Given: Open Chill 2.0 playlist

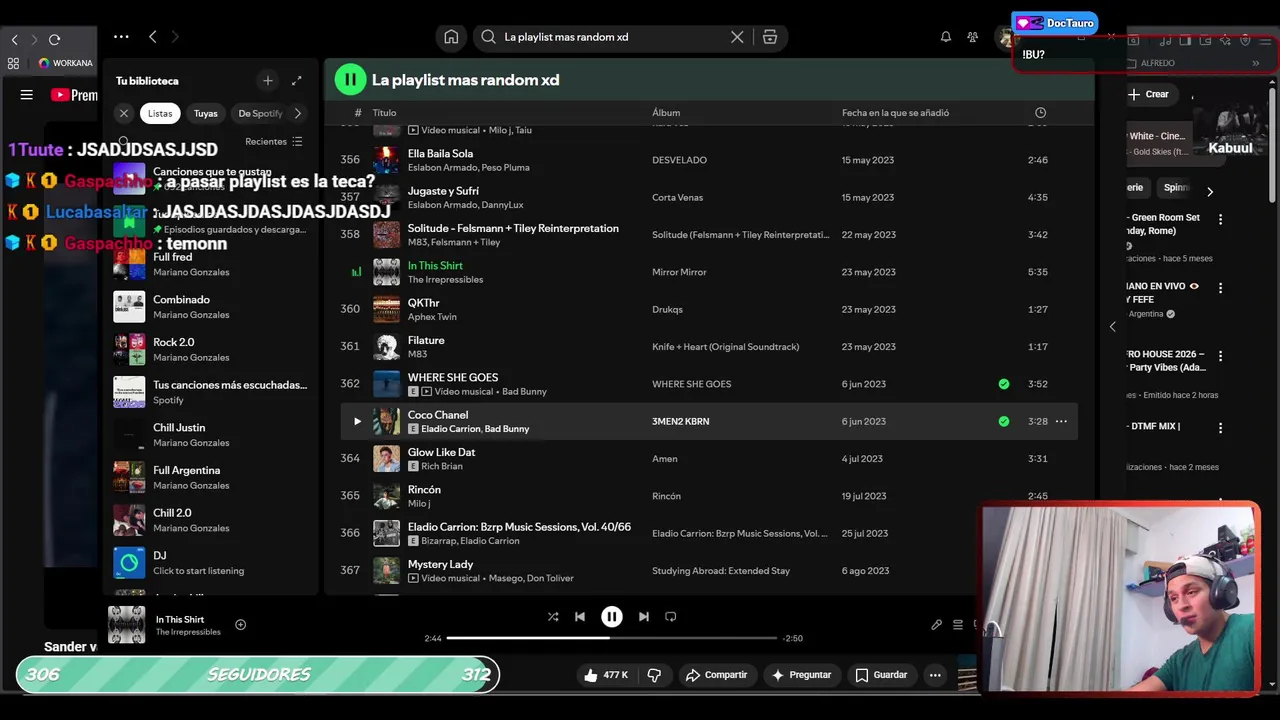Looking at the screenshot, I should point(211,520).
